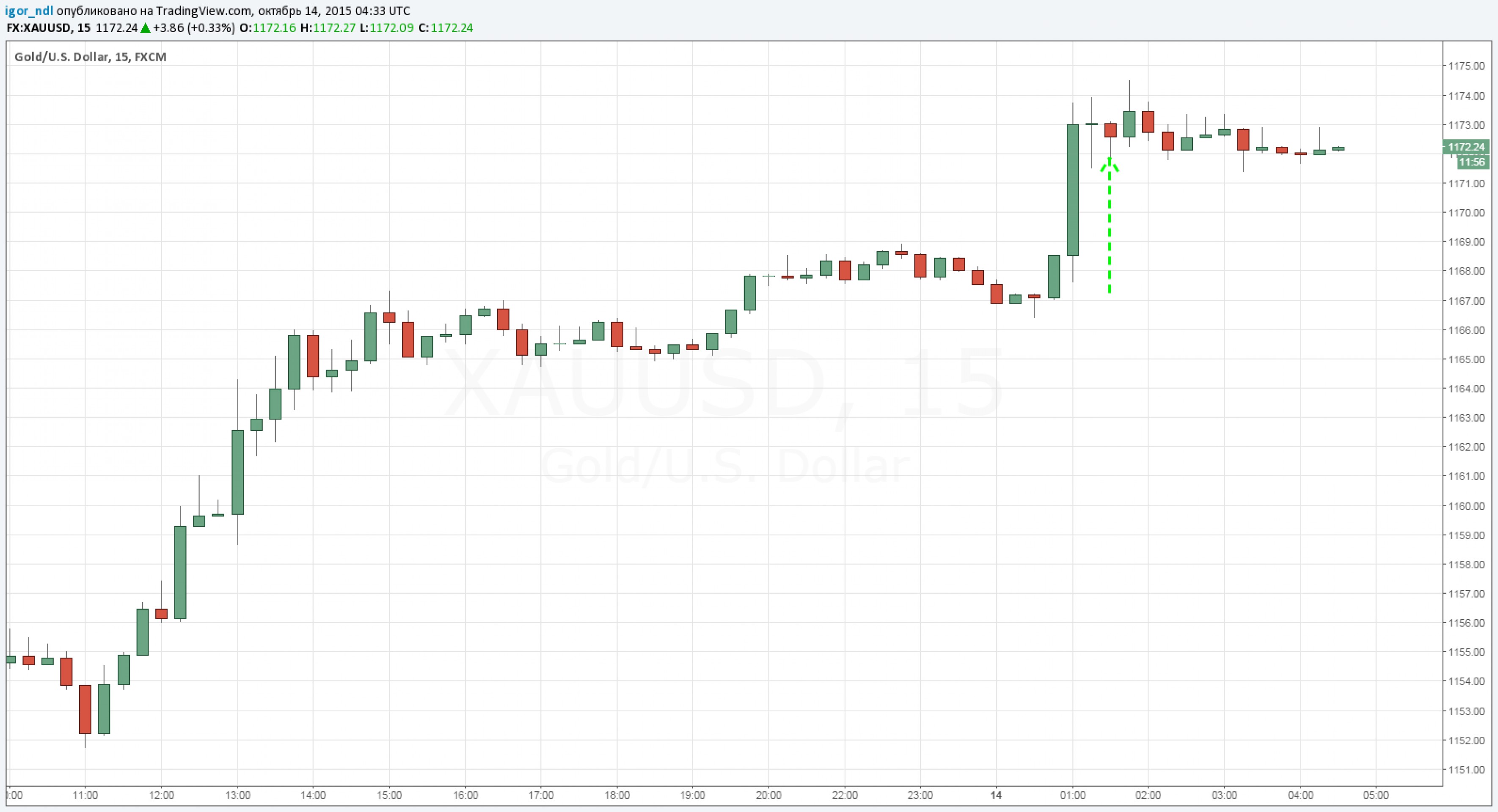The width and height of the screenshot is (1498, 812).
Task: Click the bold 14 date axis label
Action: click(996, 795)
